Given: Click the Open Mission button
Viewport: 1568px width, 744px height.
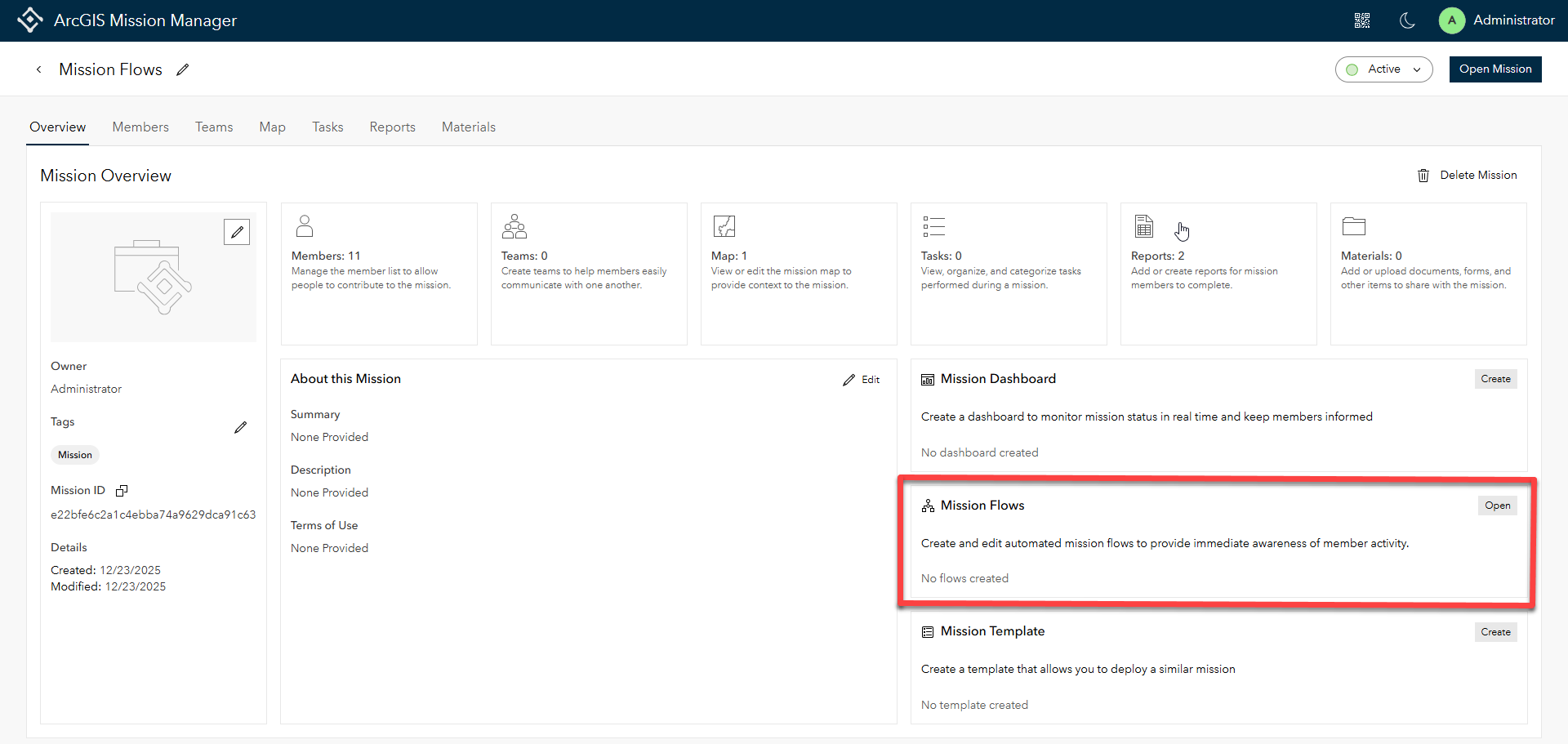Looking at the screenshot, I should point(1495,69).
